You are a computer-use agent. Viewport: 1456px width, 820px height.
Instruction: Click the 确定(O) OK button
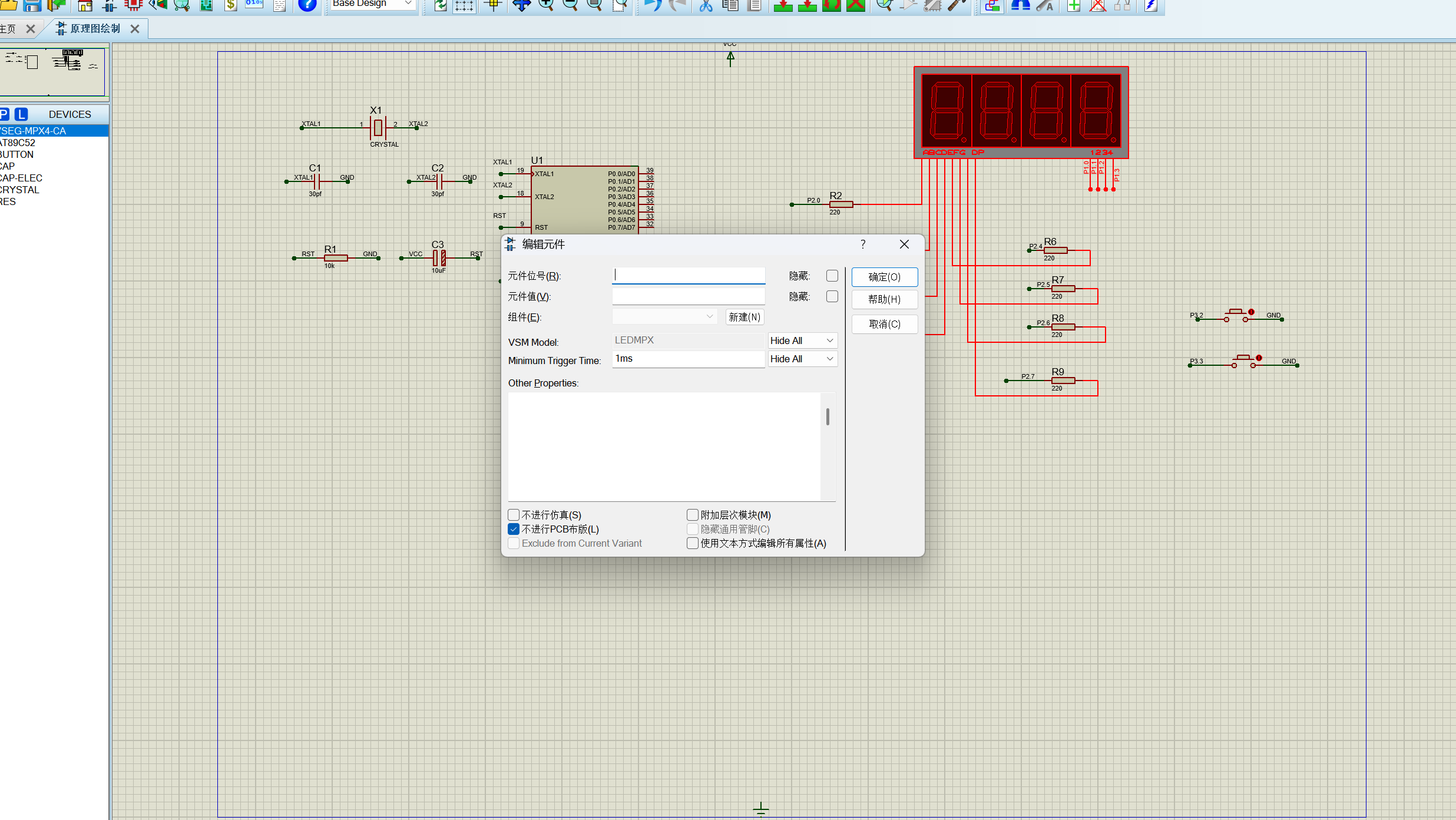[884, 277]
